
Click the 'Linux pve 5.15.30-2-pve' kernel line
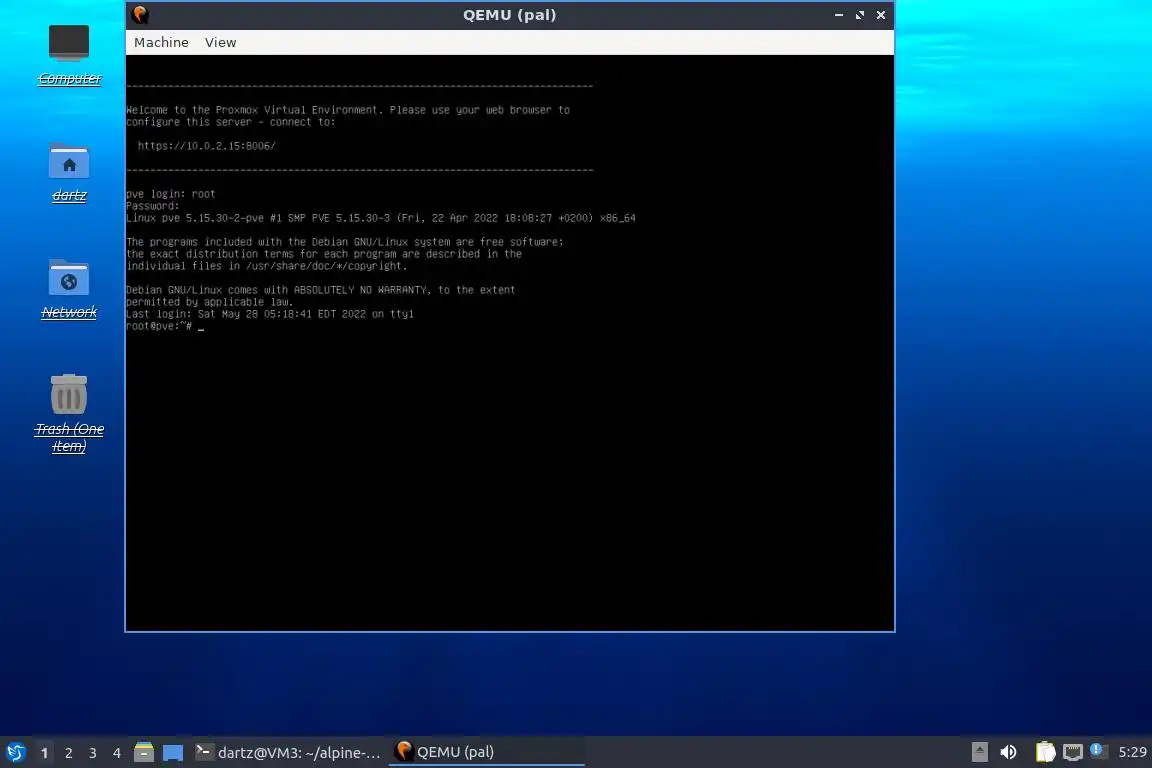click(x=381, y=218)
